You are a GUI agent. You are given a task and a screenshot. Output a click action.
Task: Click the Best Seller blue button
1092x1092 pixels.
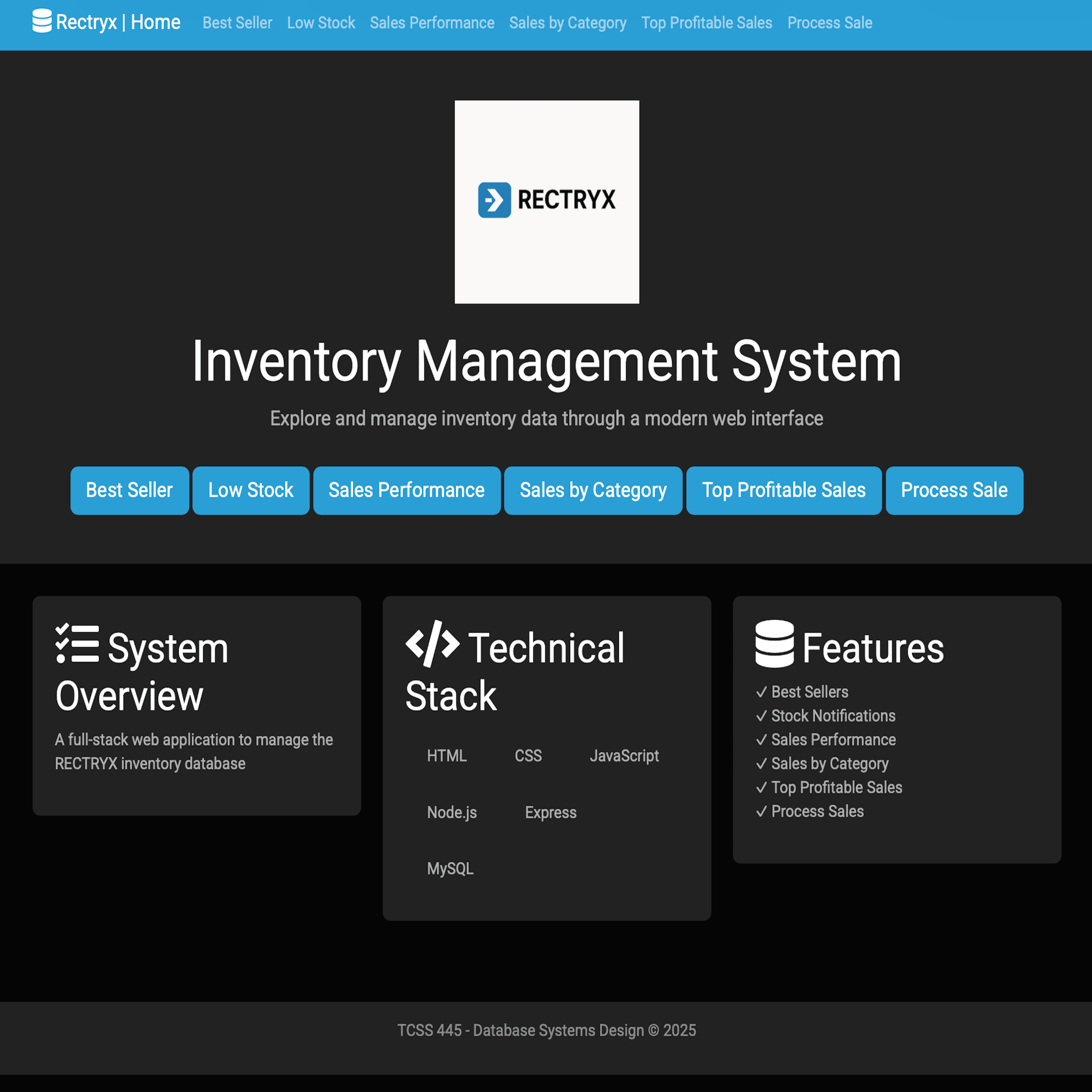129,491
